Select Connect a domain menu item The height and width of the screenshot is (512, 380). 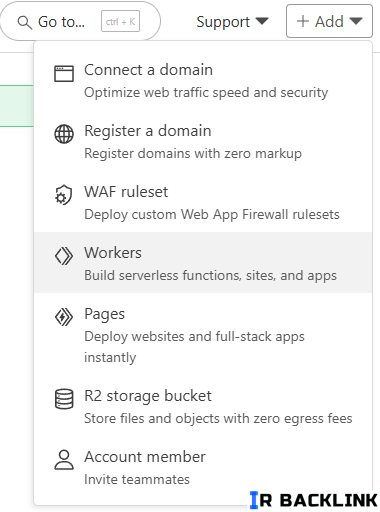coord(203,81)
